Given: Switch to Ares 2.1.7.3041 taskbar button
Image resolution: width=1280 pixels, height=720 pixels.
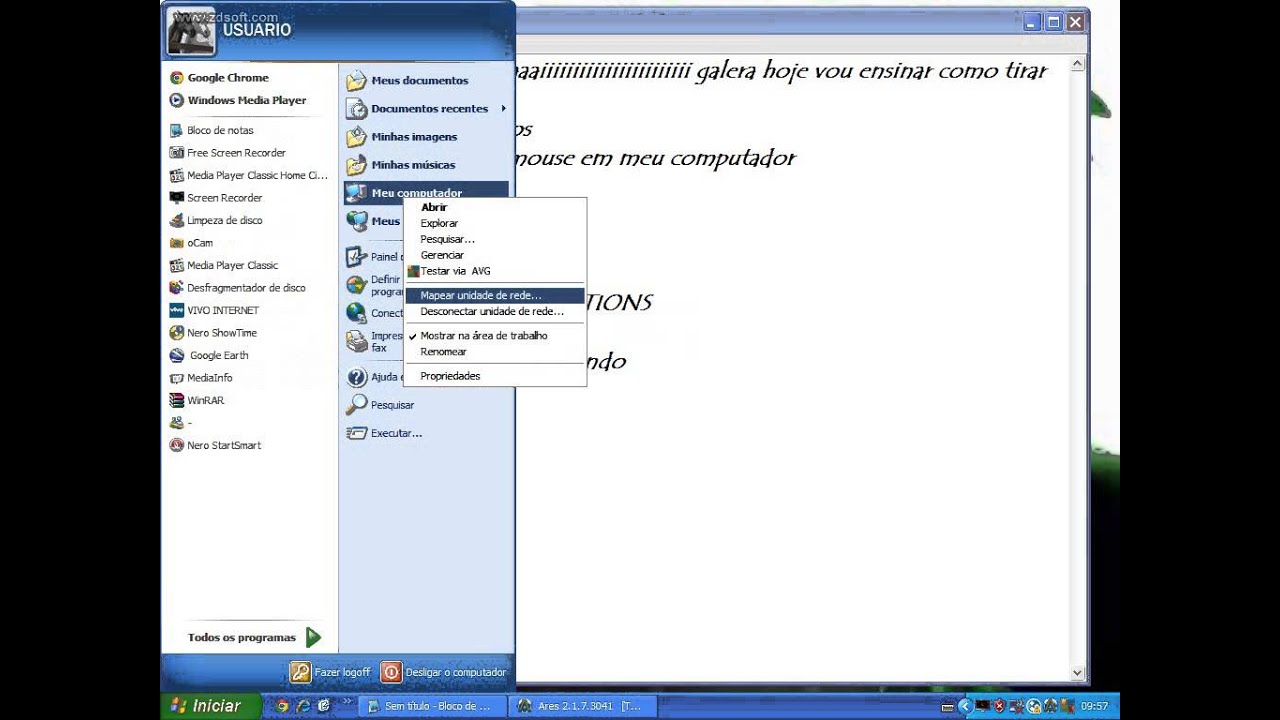Looking at the screenshot, I should point(583,706).
